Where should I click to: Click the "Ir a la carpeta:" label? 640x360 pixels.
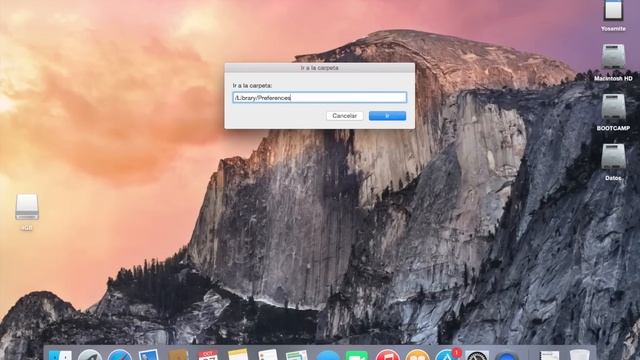pyautogui.click(x=252, y=86)
